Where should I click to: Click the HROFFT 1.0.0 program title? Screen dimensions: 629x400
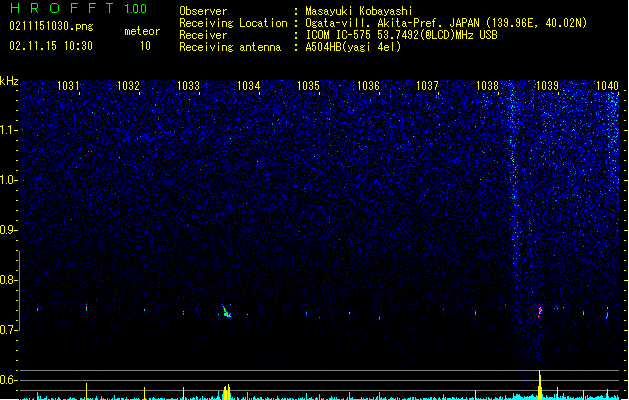[78, 8]
